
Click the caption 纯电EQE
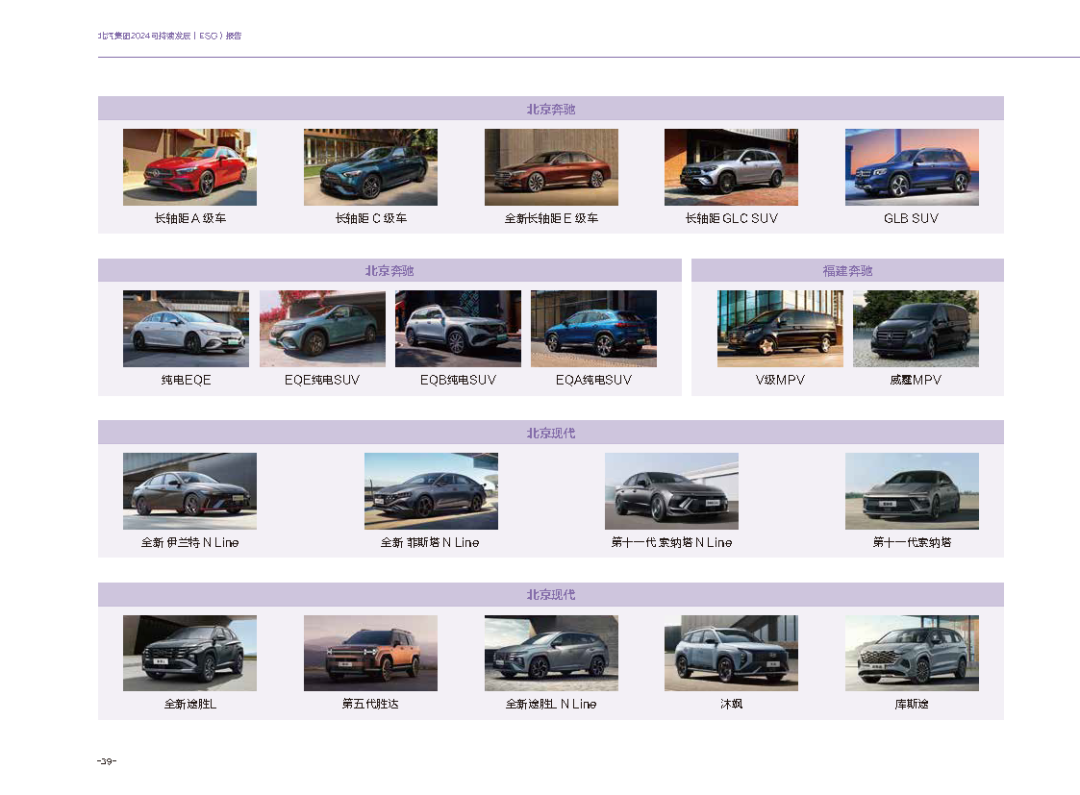(186, 380)
